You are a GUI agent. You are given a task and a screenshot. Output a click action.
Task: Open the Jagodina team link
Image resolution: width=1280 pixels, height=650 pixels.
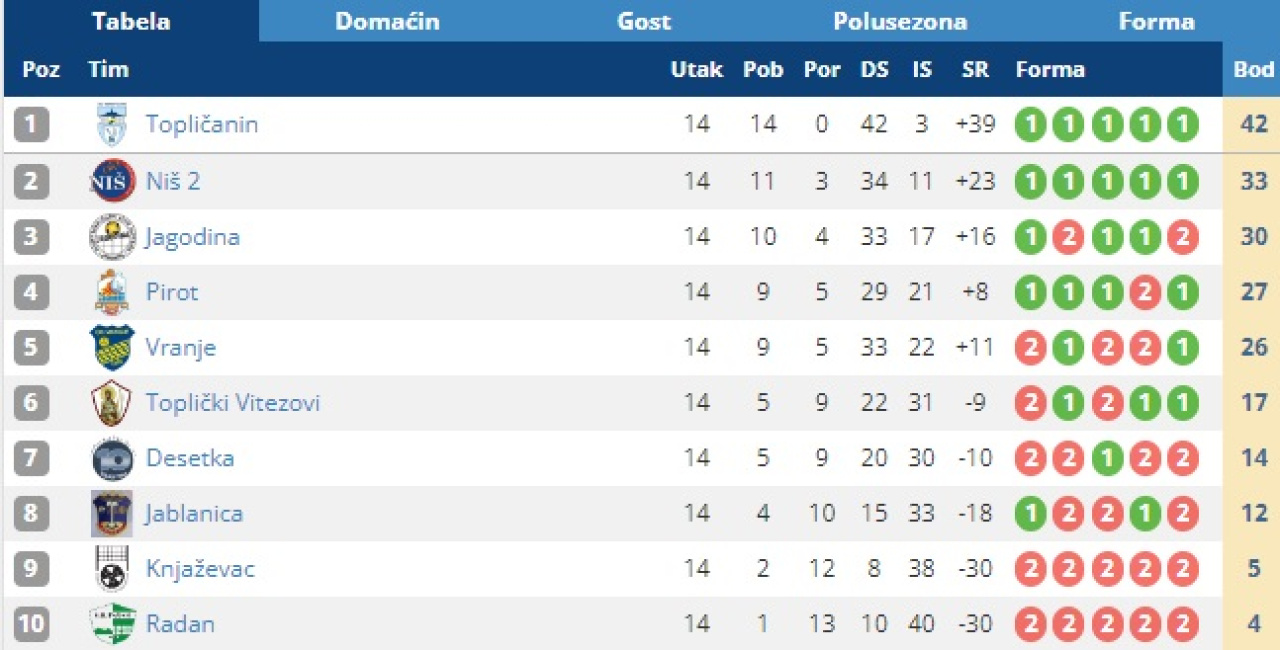pos(192,237)
